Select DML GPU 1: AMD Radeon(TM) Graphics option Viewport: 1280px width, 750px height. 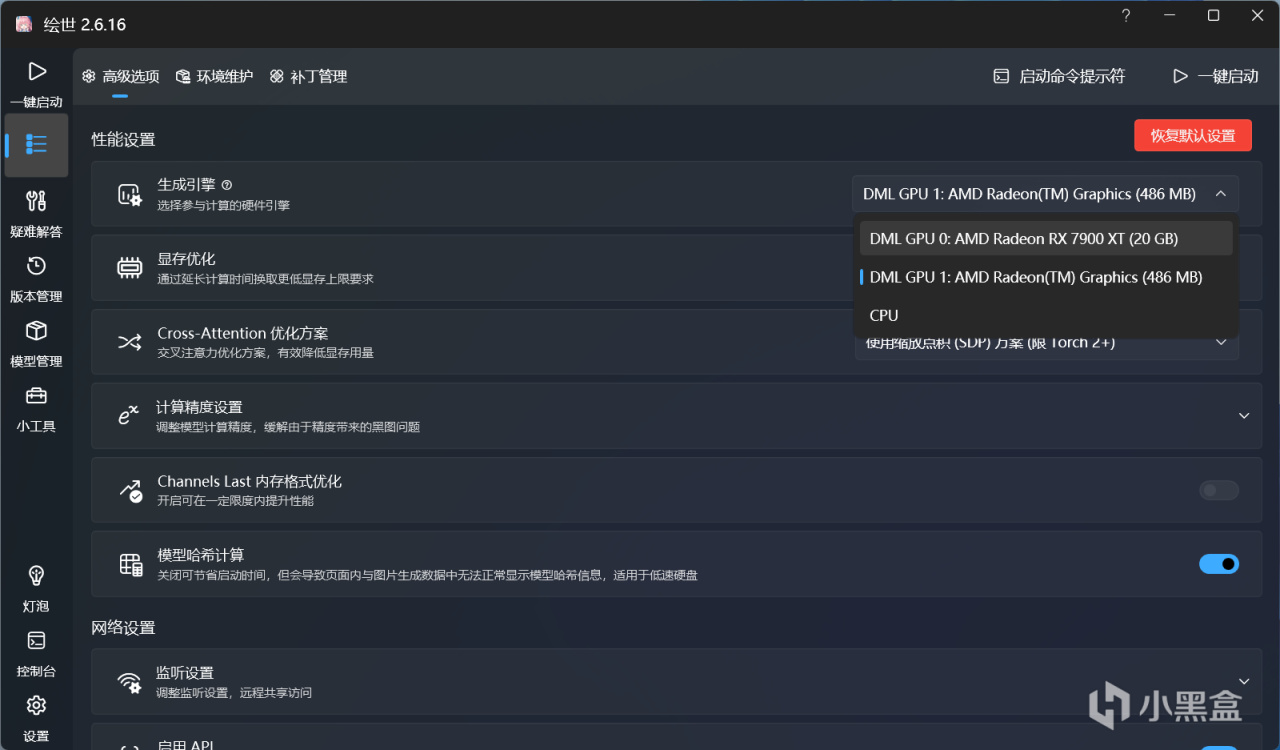(x=1046, y=277)
